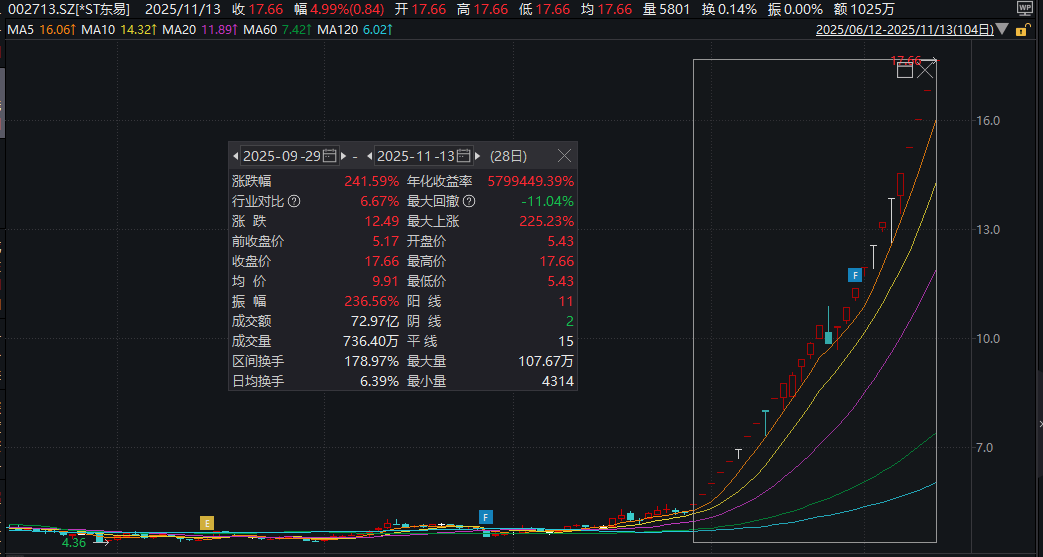Toggle the yellow padlock lock icon

tap(1022, 31)
